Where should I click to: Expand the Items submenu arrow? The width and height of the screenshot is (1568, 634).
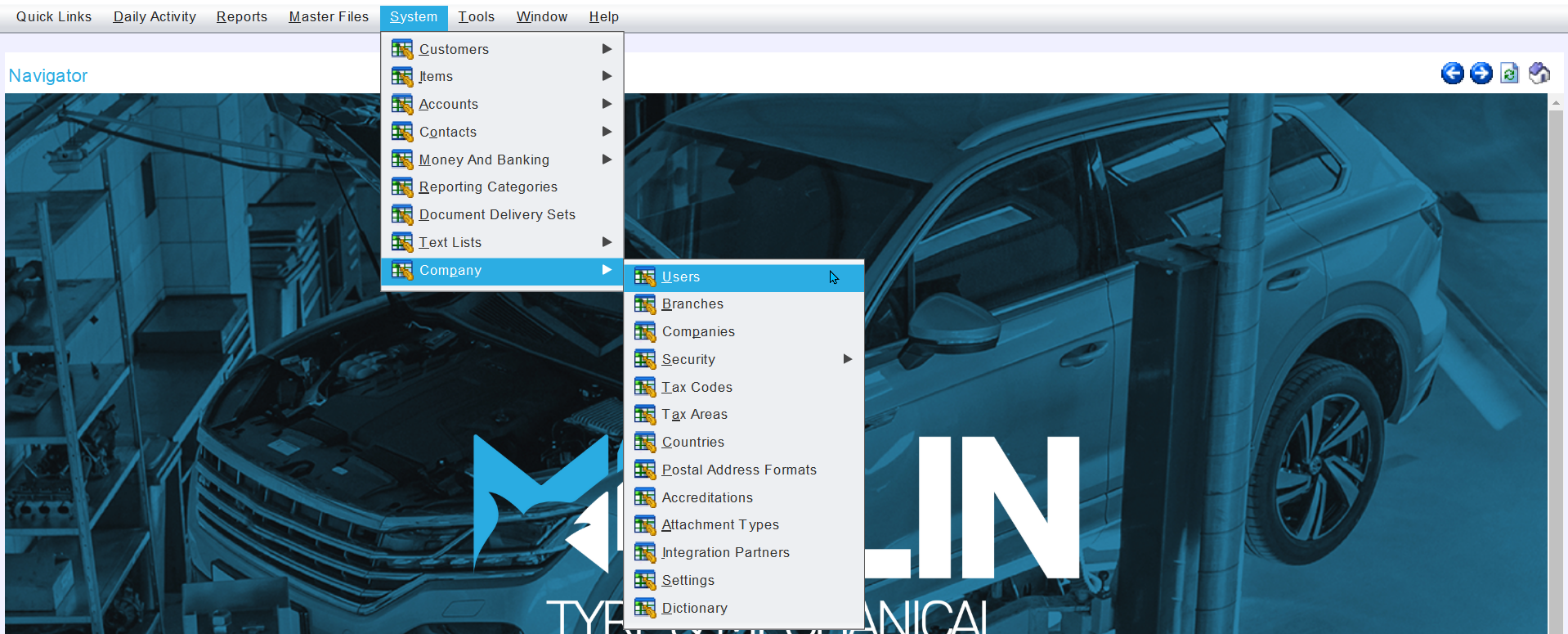[607, 76]
